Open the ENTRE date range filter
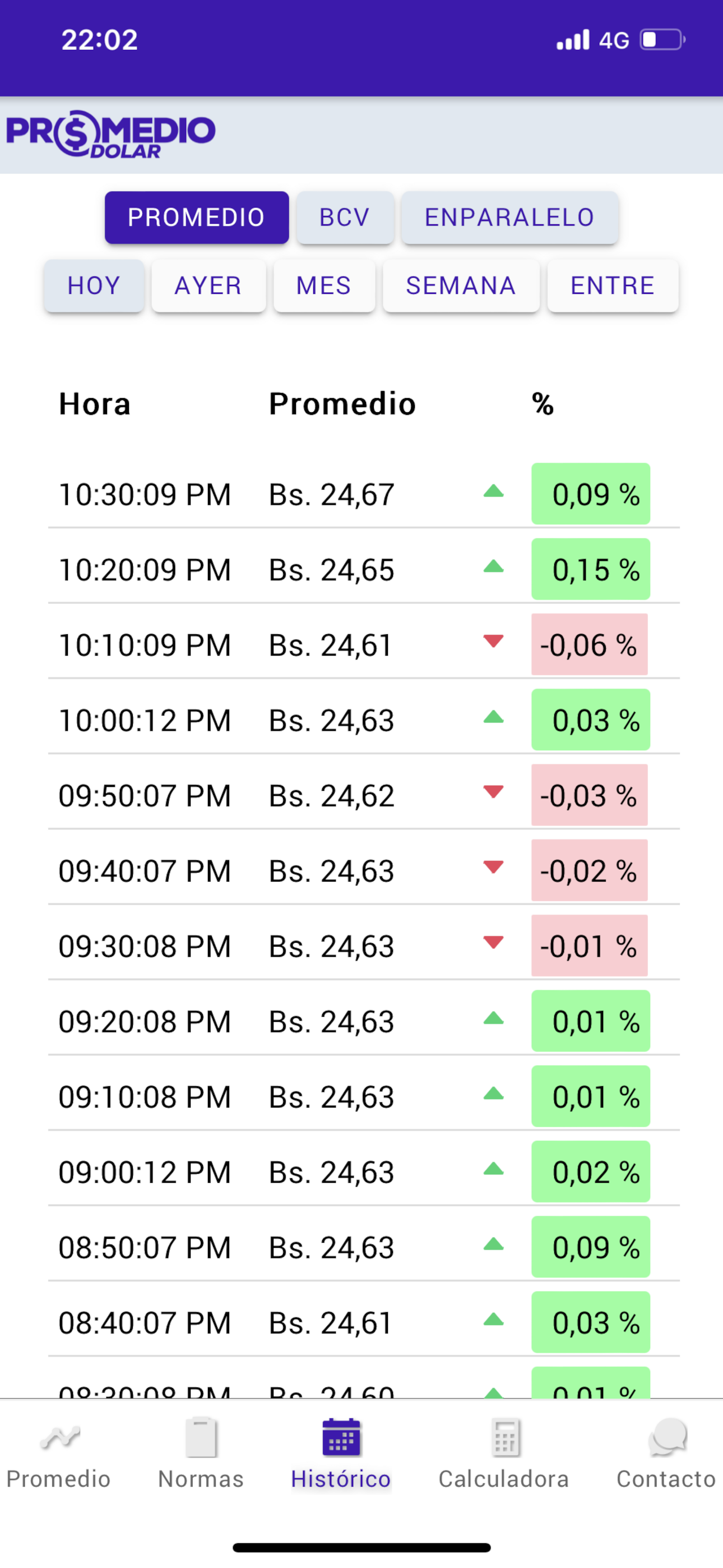The image size is (723, 1568). pos(612,285)
